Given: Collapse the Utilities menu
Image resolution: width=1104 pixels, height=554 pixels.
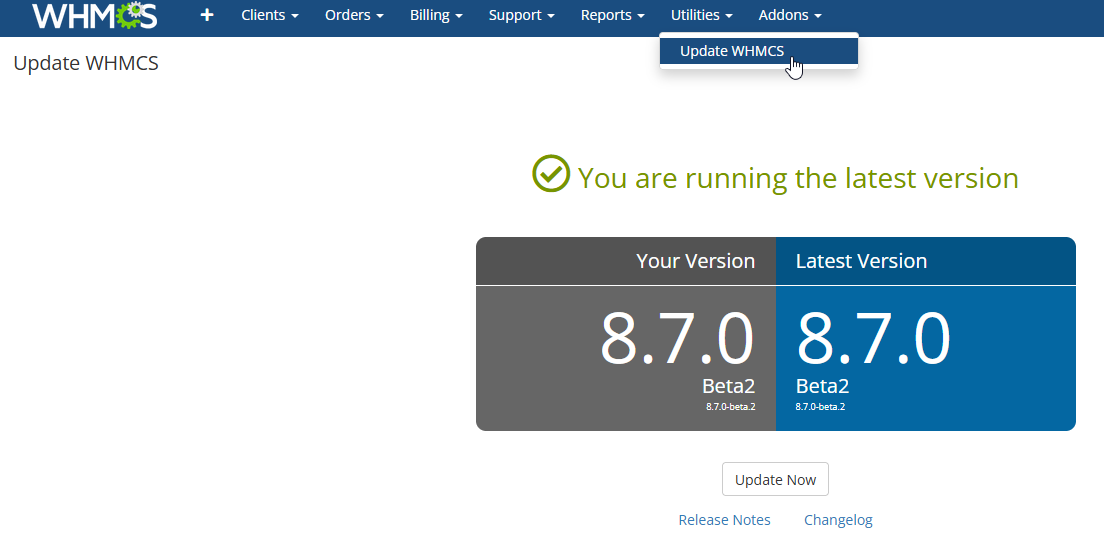Looking at the screenshot, I should [702, 15].
